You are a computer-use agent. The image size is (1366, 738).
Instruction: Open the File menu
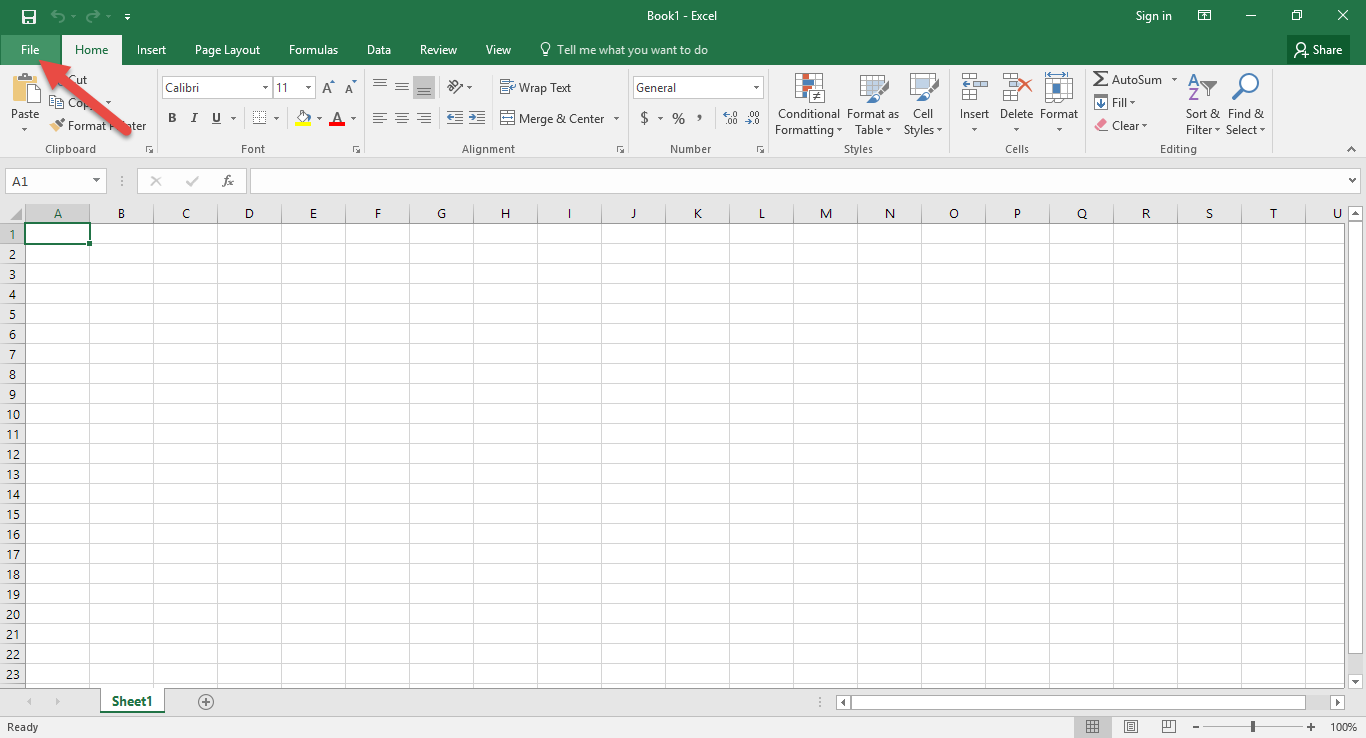pyautogui.click(x=30, y=49)
